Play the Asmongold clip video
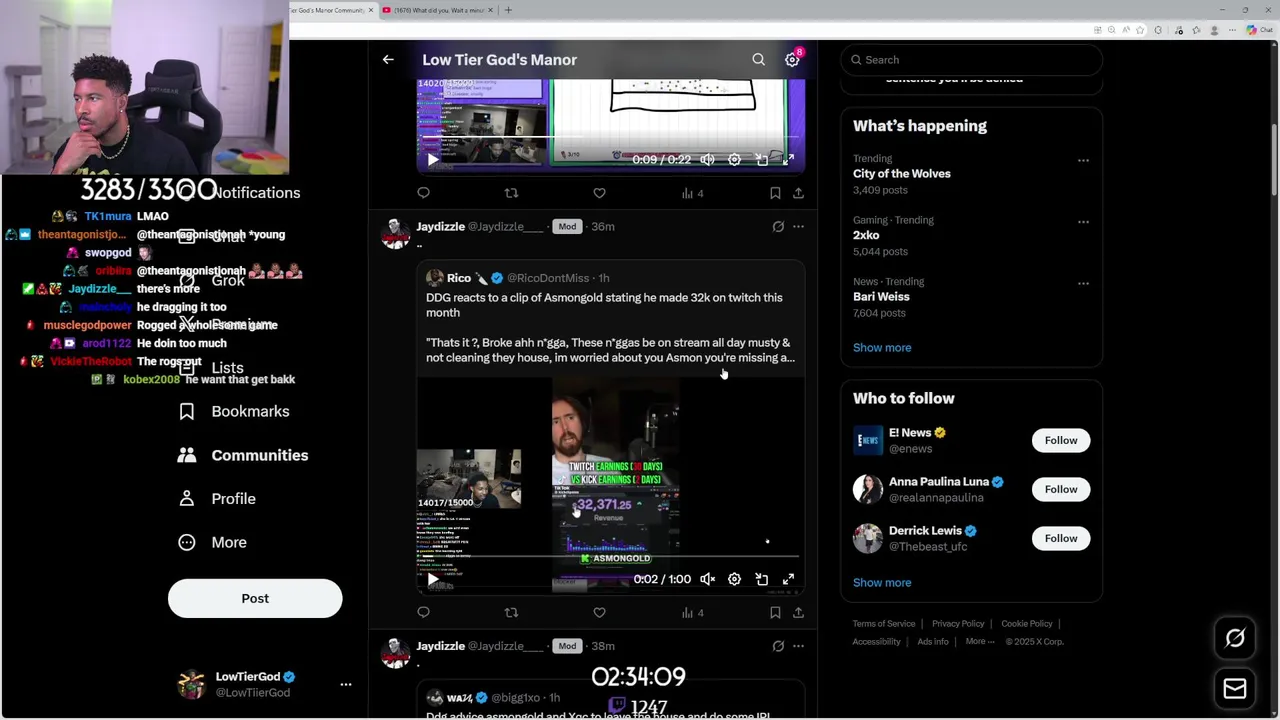The image size is (1280, 720). point(432,579)
